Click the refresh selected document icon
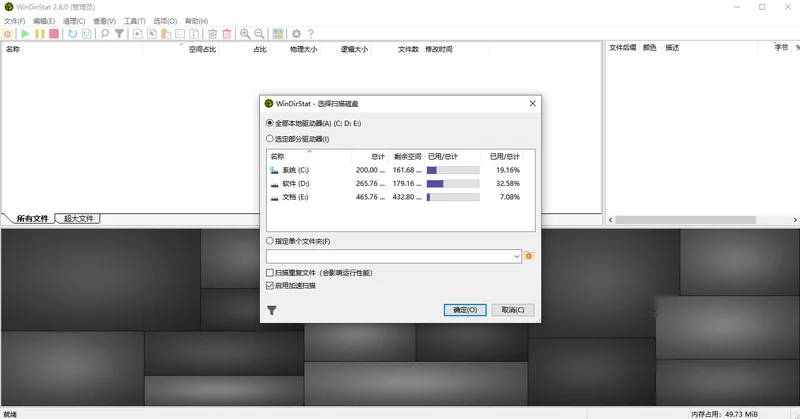Image resolution: width=800 pixels, height=419 pixels. pyautogui.click(x=87, y=34)
